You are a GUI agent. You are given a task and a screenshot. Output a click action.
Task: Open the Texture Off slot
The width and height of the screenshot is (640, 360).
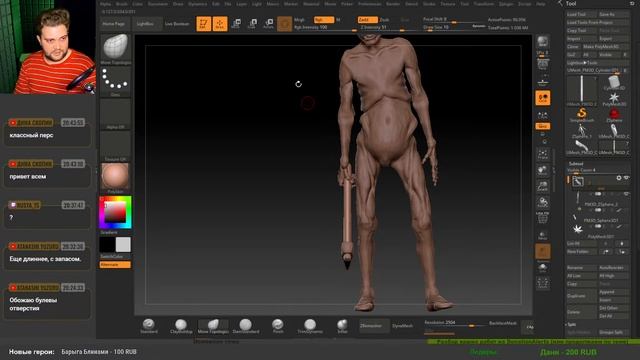point(116,146)
